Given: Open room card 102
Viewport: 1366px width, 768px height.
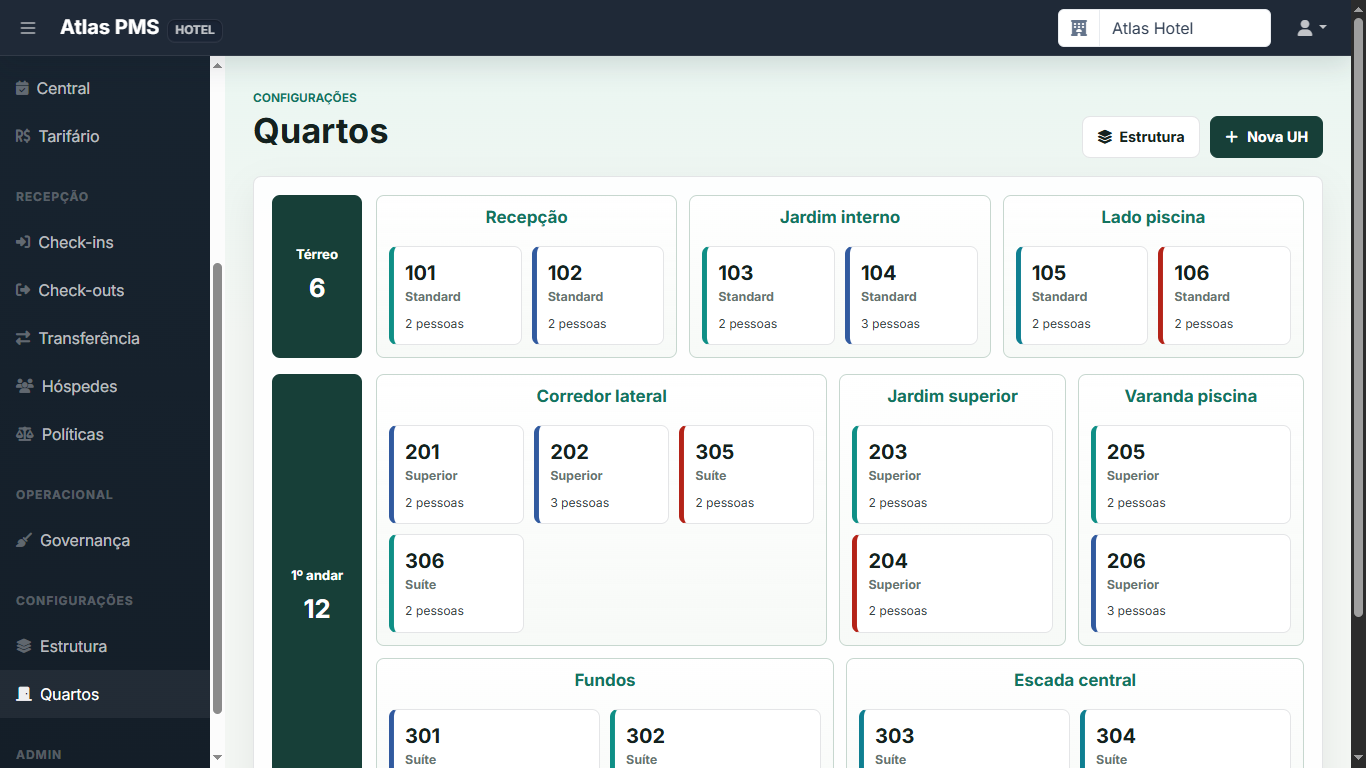Looking at the screenshot, I should 598,296.
